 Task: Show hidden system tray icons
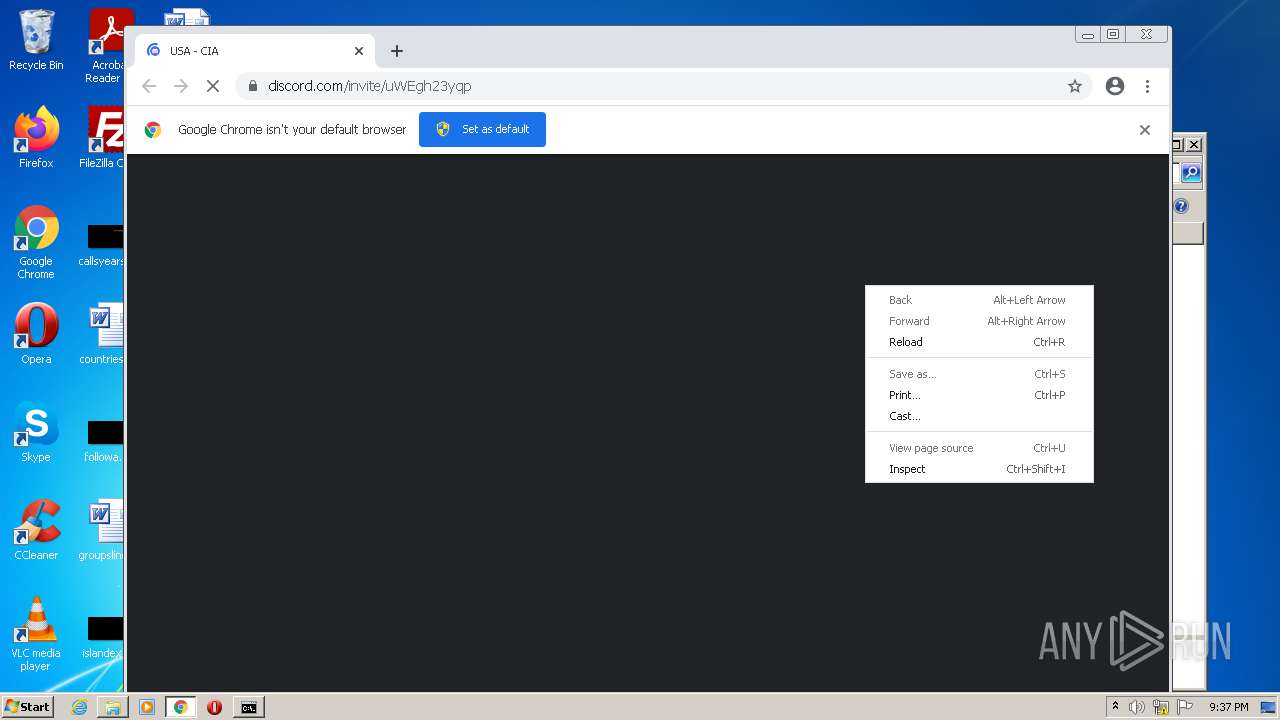(1116, 706)
